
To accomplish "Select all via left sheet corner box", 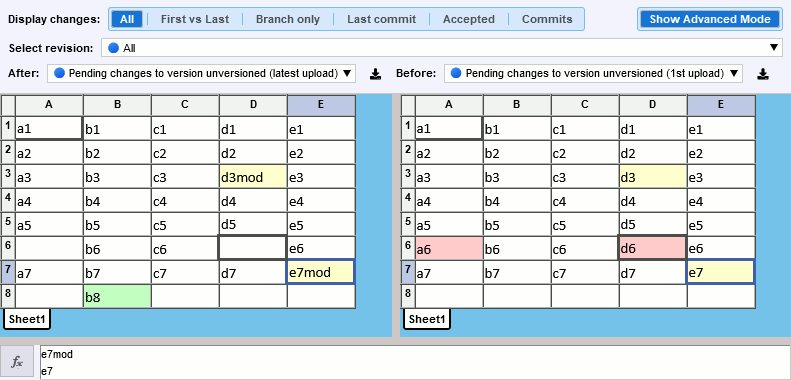I will click(x=8, y=105).
